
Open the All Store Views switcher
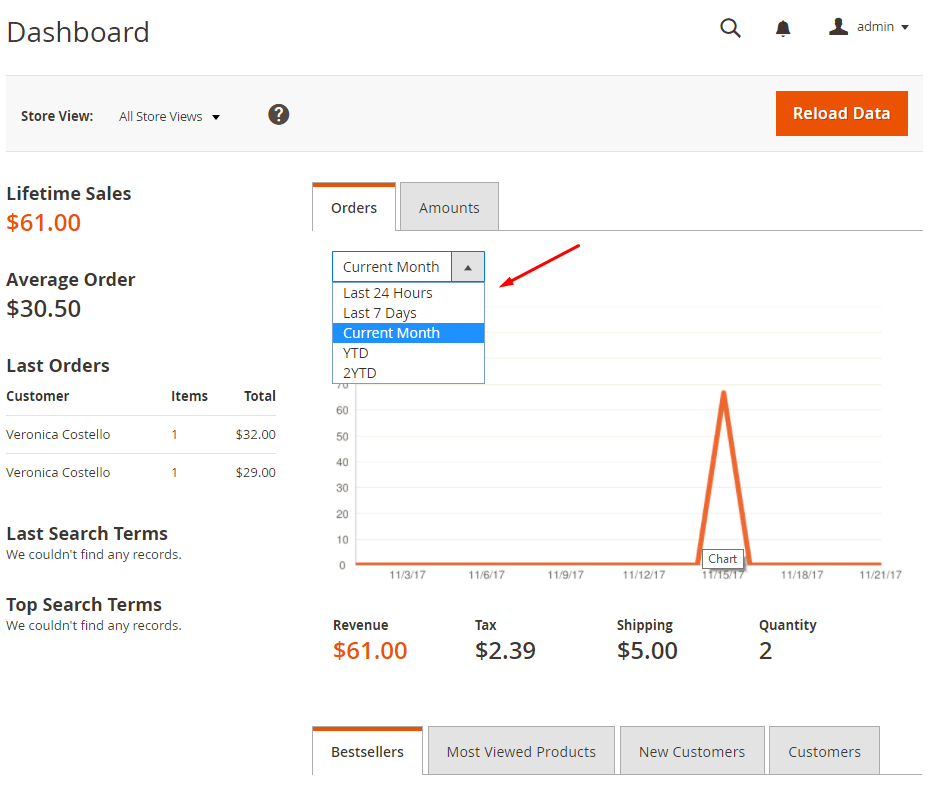click(169, 116)
